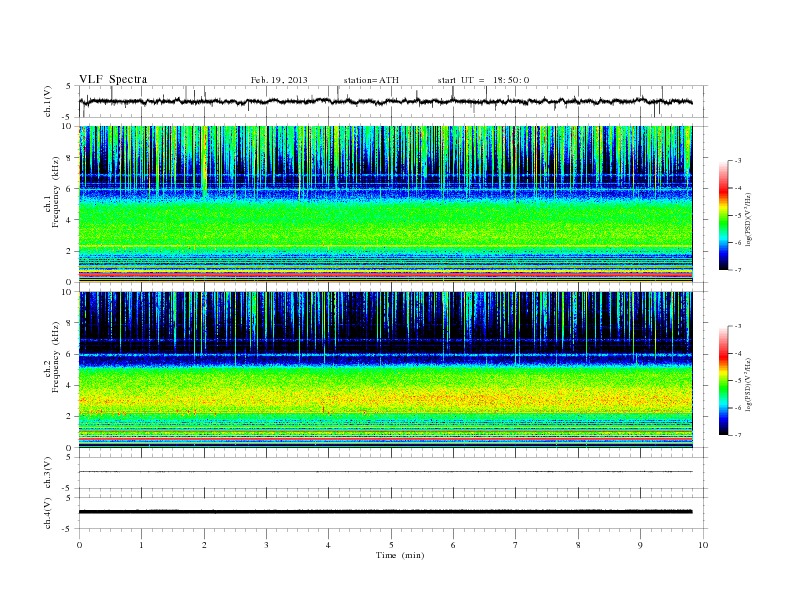The image size is (792, 612).
Task: Click the "ch.1(V)" waveform axis label
Action: (x=48, y=101)
